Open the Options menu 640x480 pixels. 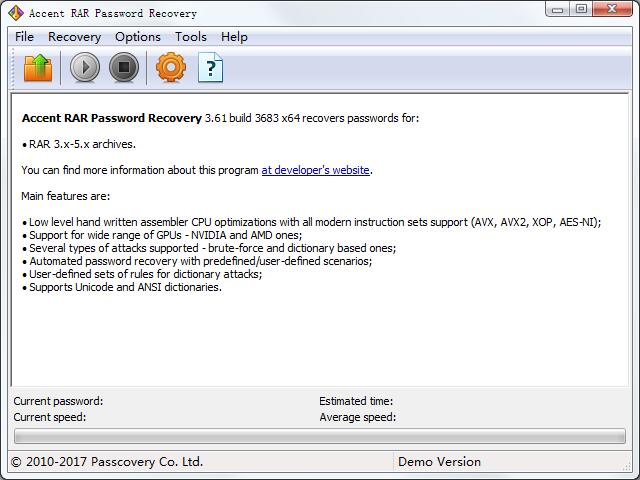pyautogui.click(x=138, y=37)
